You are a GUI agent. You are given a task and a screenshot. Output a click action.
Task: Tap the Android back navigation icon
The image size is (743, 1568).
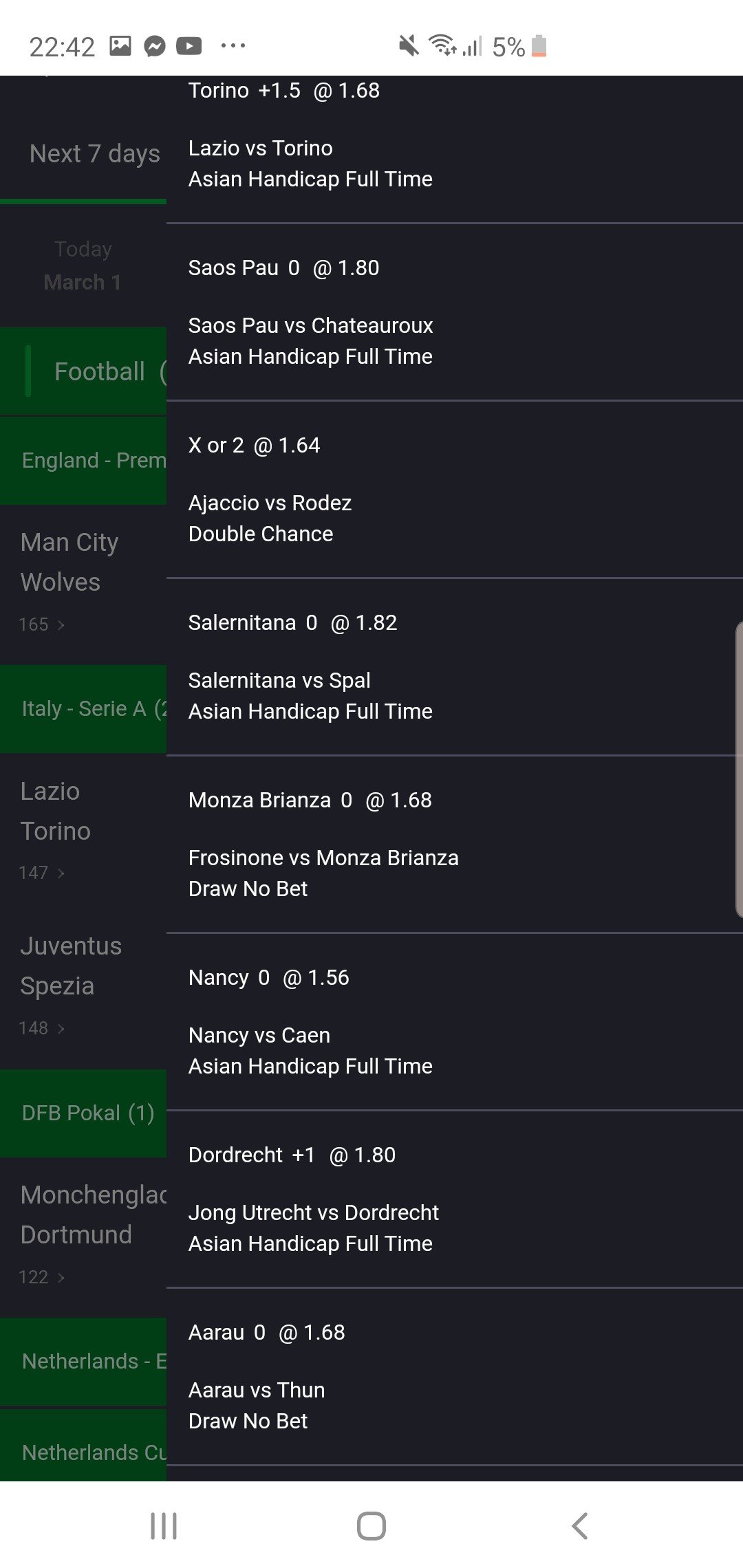click(580, 1525)
